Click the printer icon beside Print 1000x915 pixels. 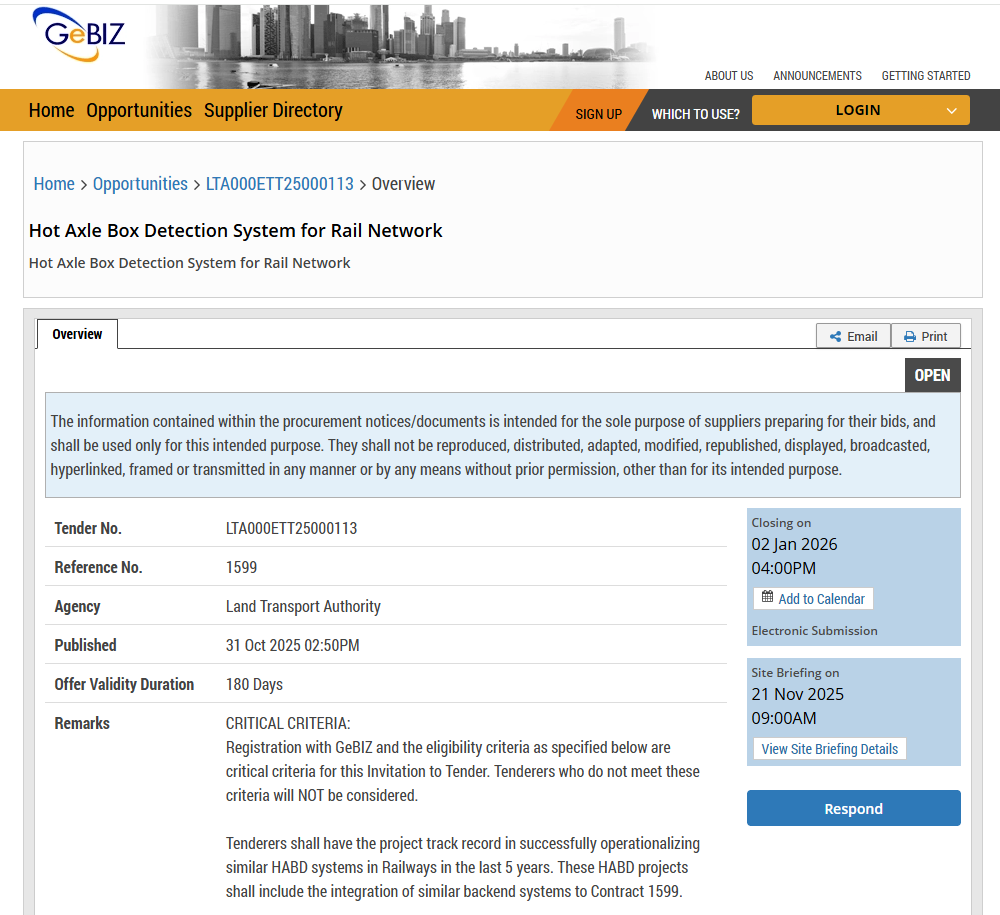[910, 337]
